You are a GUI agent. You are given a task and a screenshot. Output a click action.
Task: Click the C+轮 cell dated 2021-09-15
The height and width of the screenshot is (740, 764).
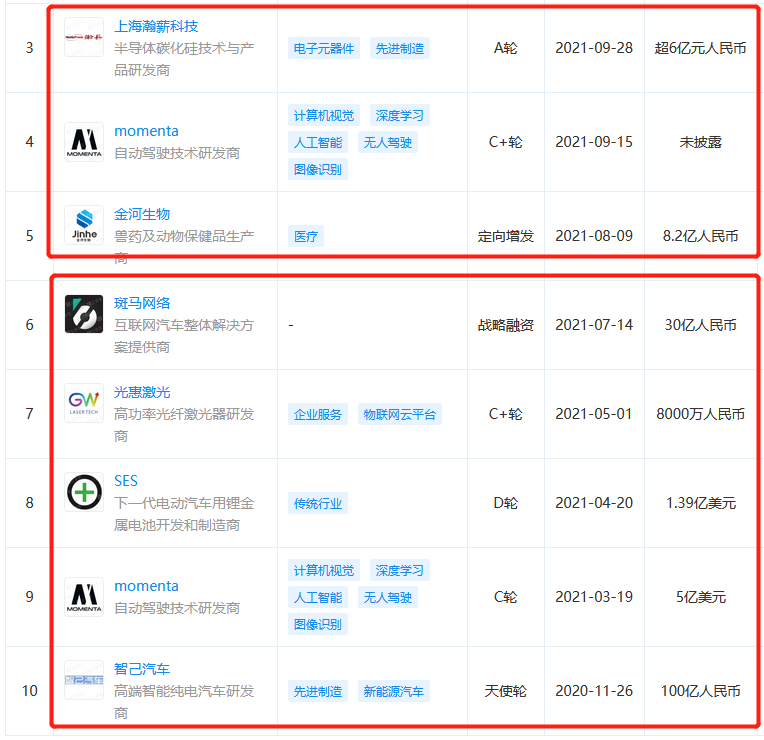tap(505, 142)
